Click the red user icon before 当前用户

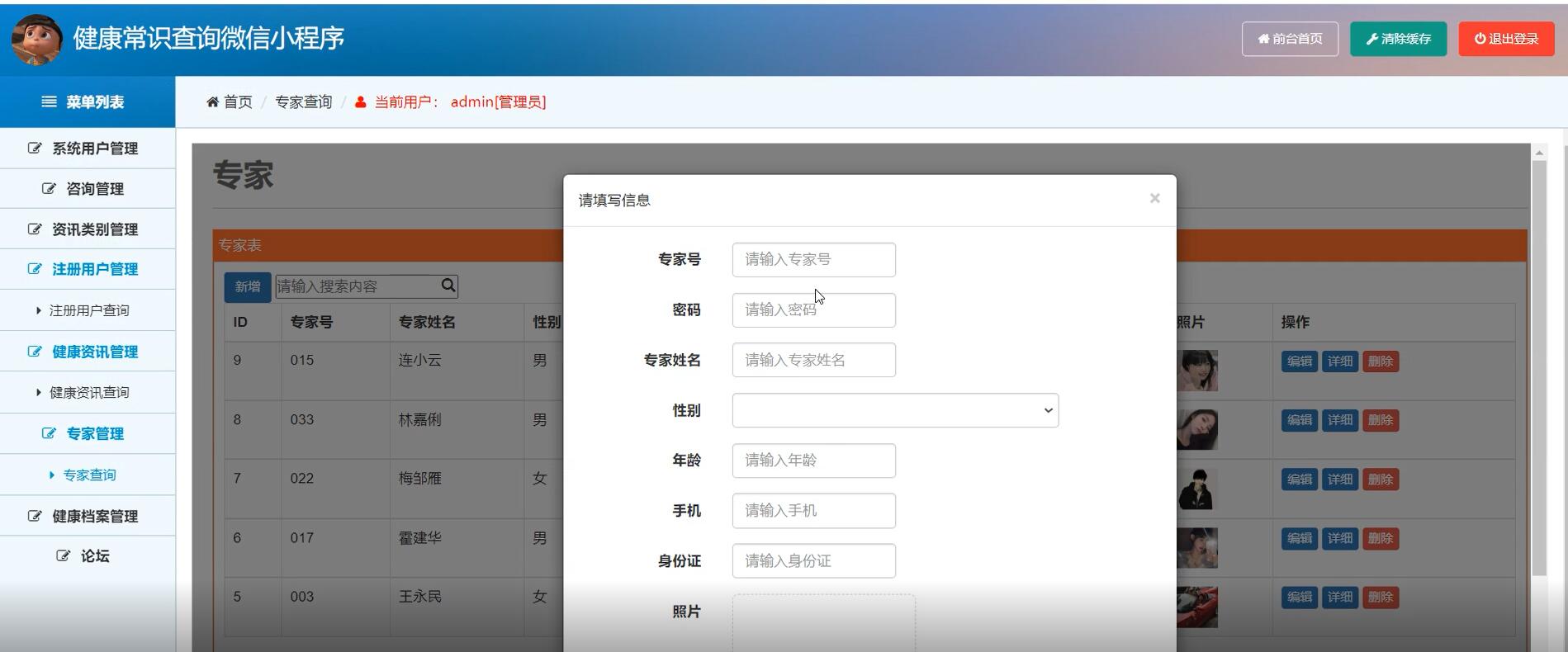coord(361,102)
